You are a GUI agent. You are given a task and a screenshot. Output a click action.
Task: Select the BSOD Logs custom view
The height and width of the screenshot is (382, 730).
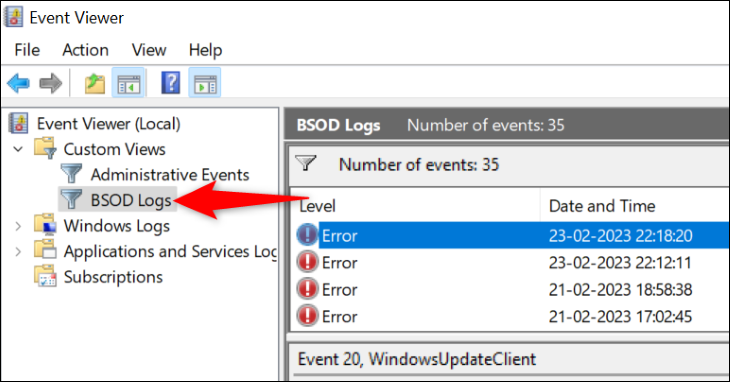[131, 201]
